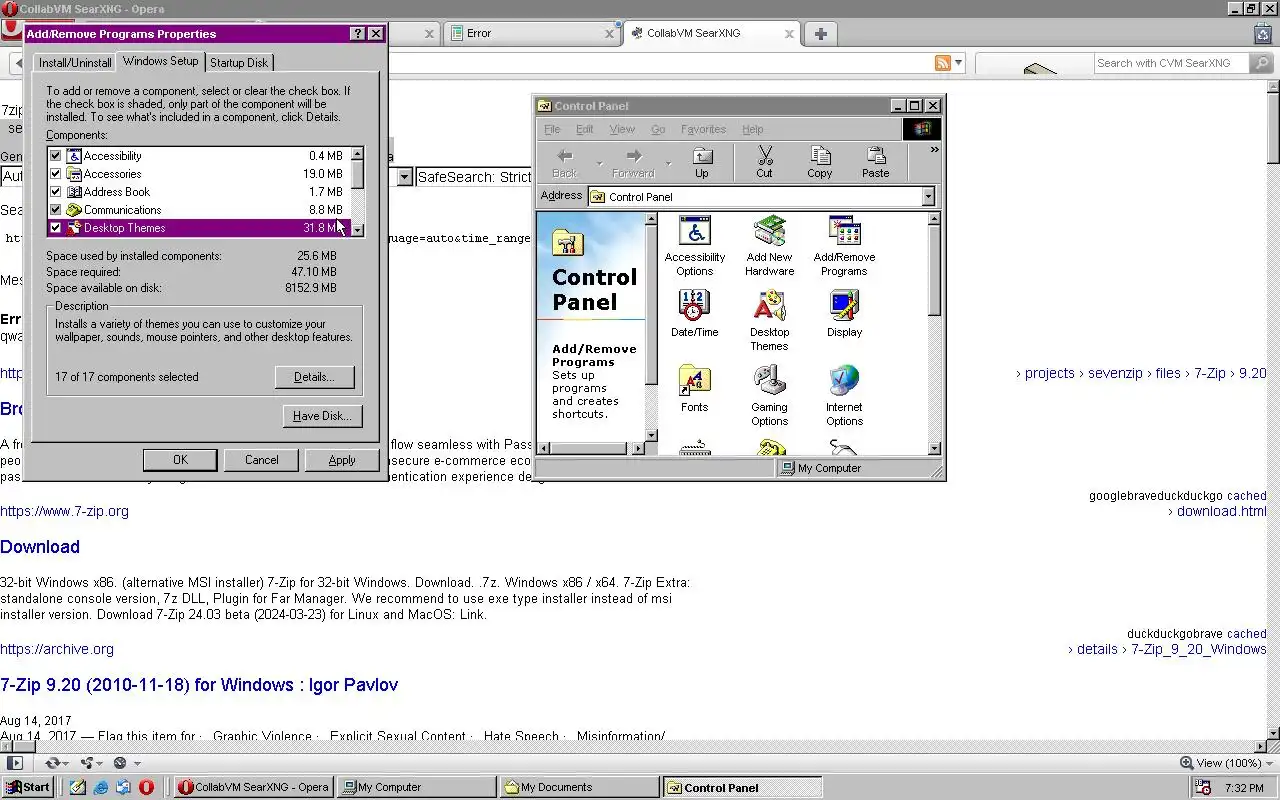Open the SafeSearch dropdown arrow on page
Image resolution: width=1280 pixels, height=800 pixels.
[x=404, y=177]
